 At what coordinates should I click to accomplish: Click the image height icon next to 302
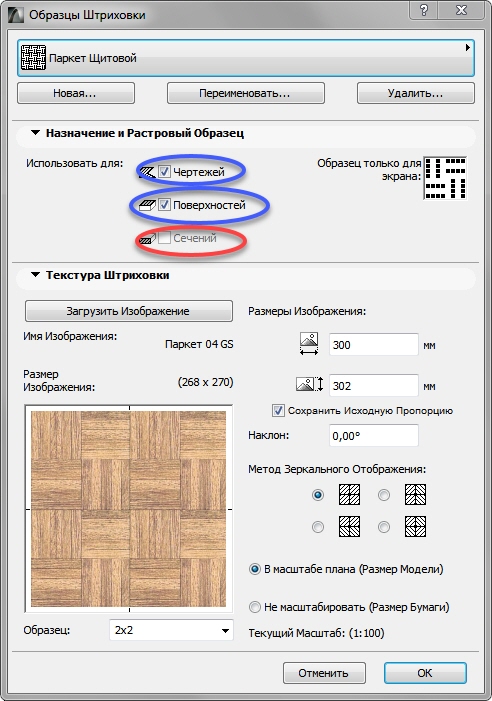pos(310,384)
